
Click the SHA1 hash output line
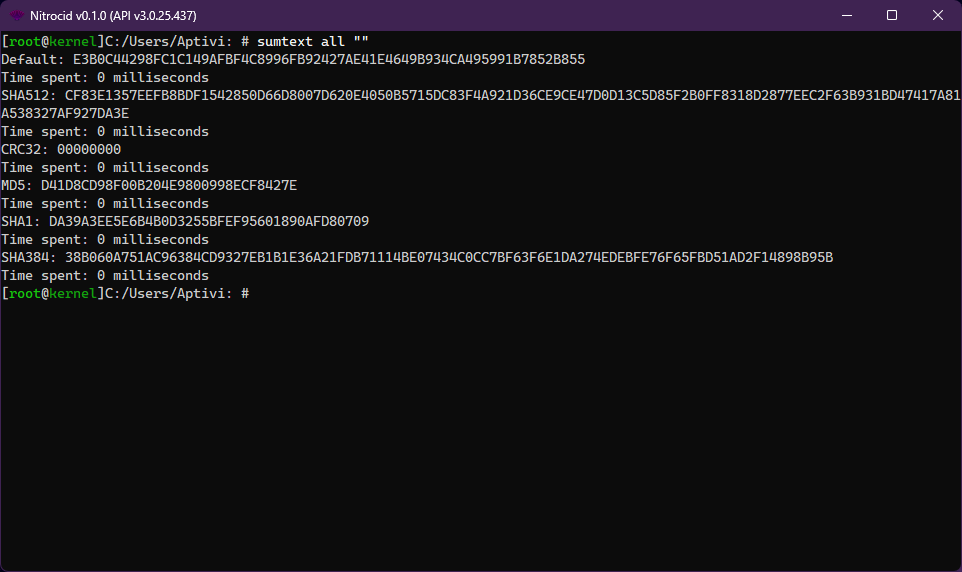pos(185,221)
